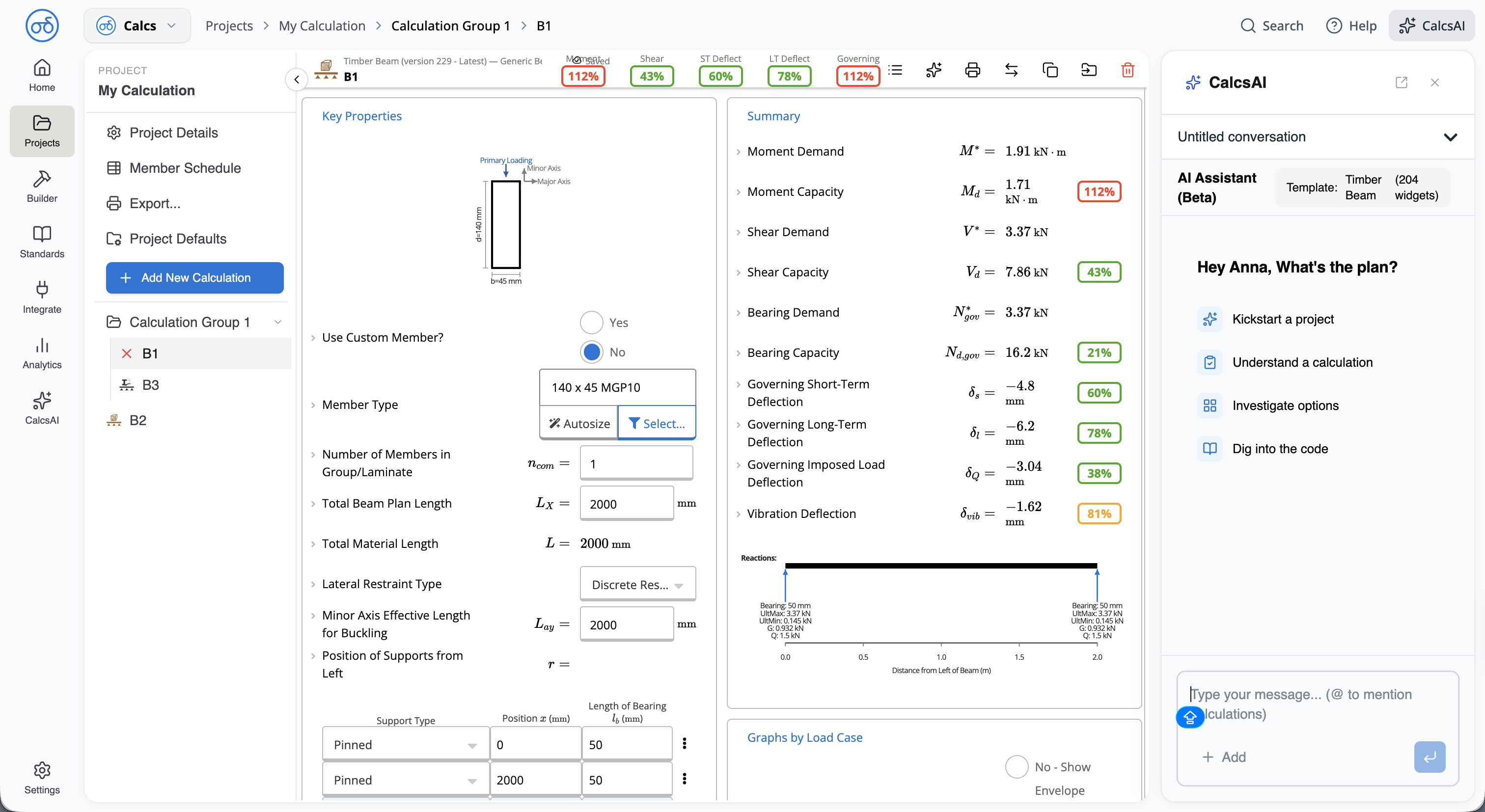Send the CalcsAI message
The height and width of the screenshot is (812, 1485).
coord(1430,757)
